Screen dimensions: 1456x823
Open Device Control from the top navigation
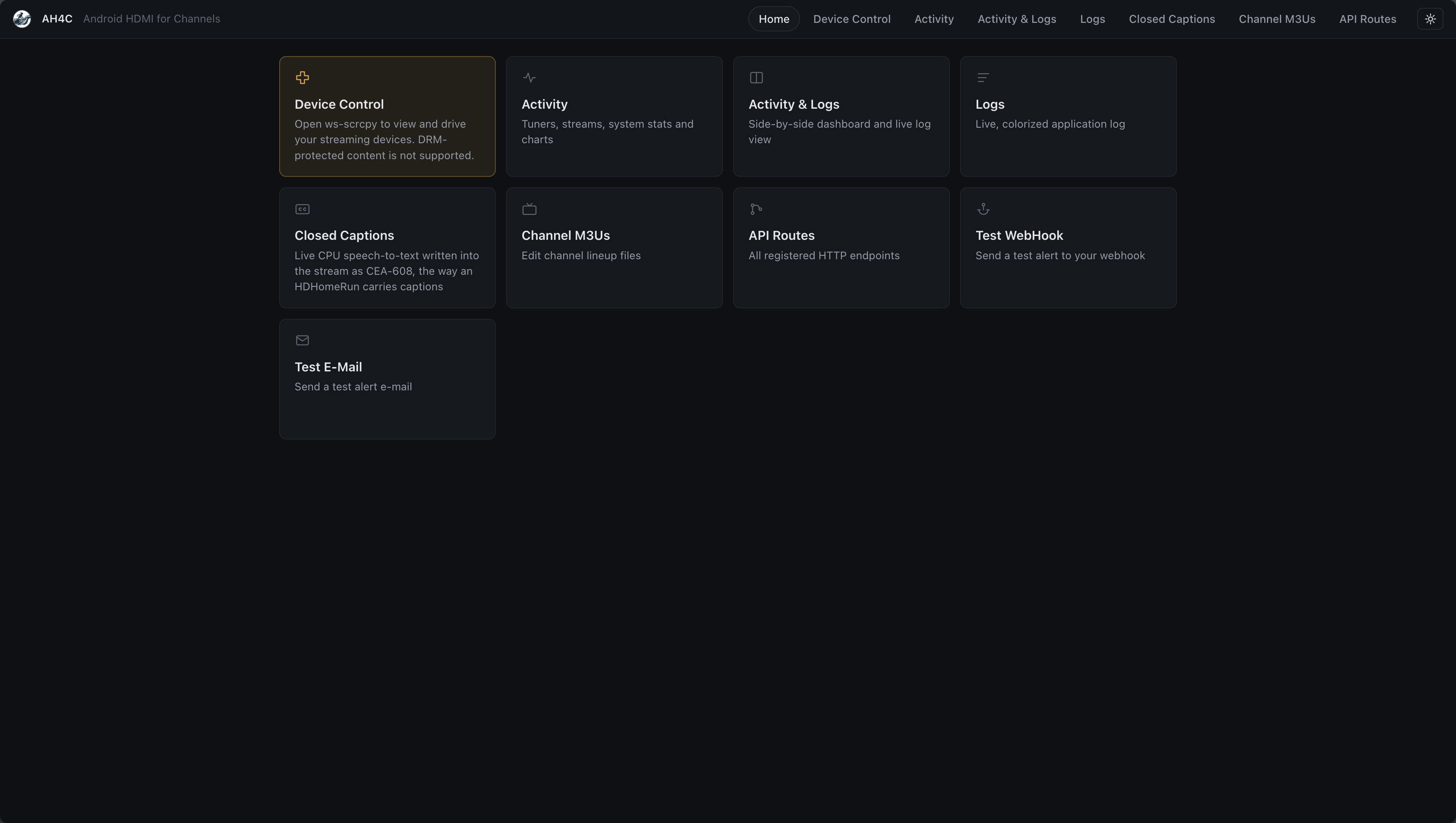(x=851, y=19)
